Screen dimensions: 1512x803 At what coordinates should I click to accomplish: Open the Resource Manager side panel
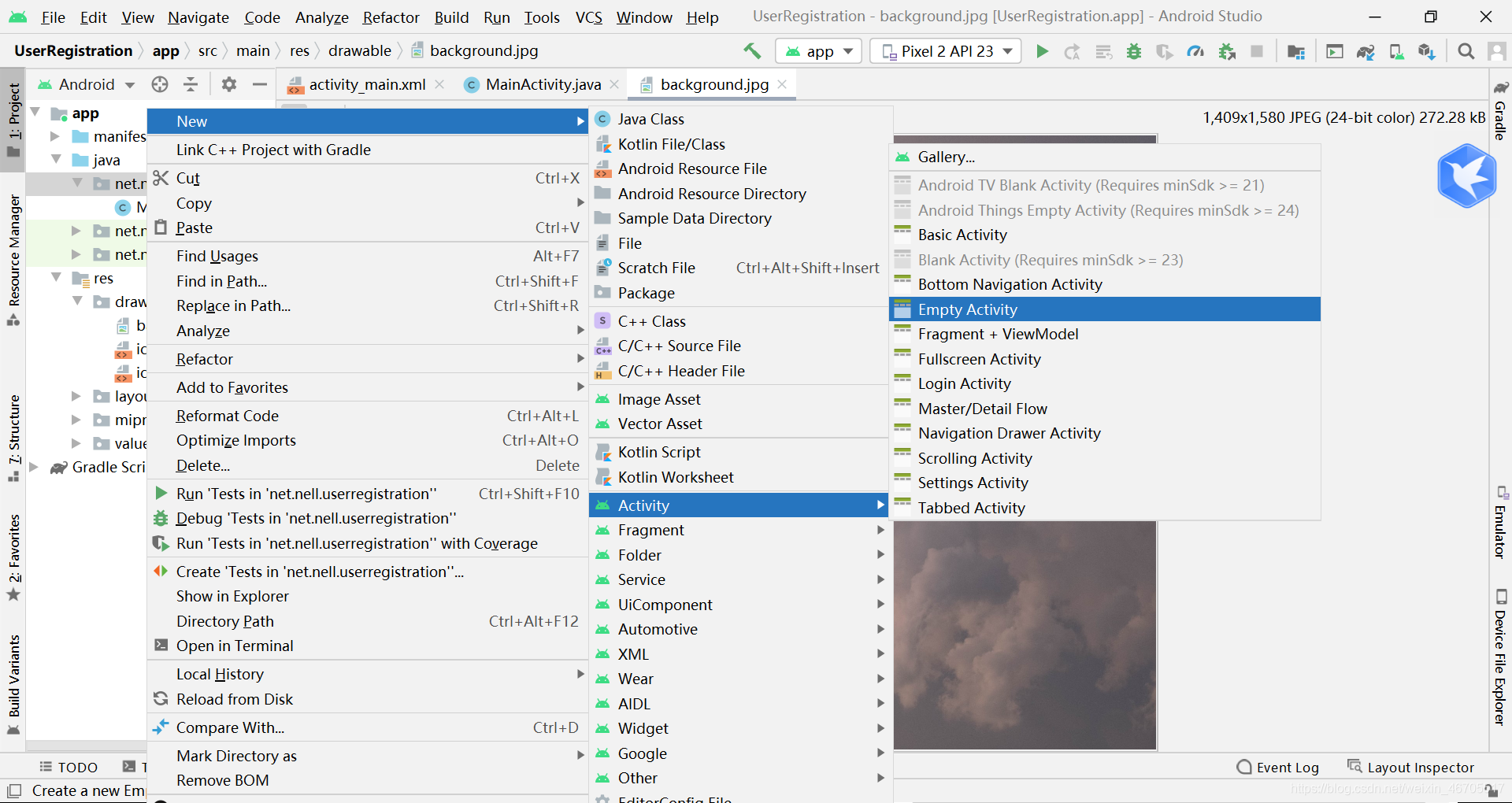13,260
